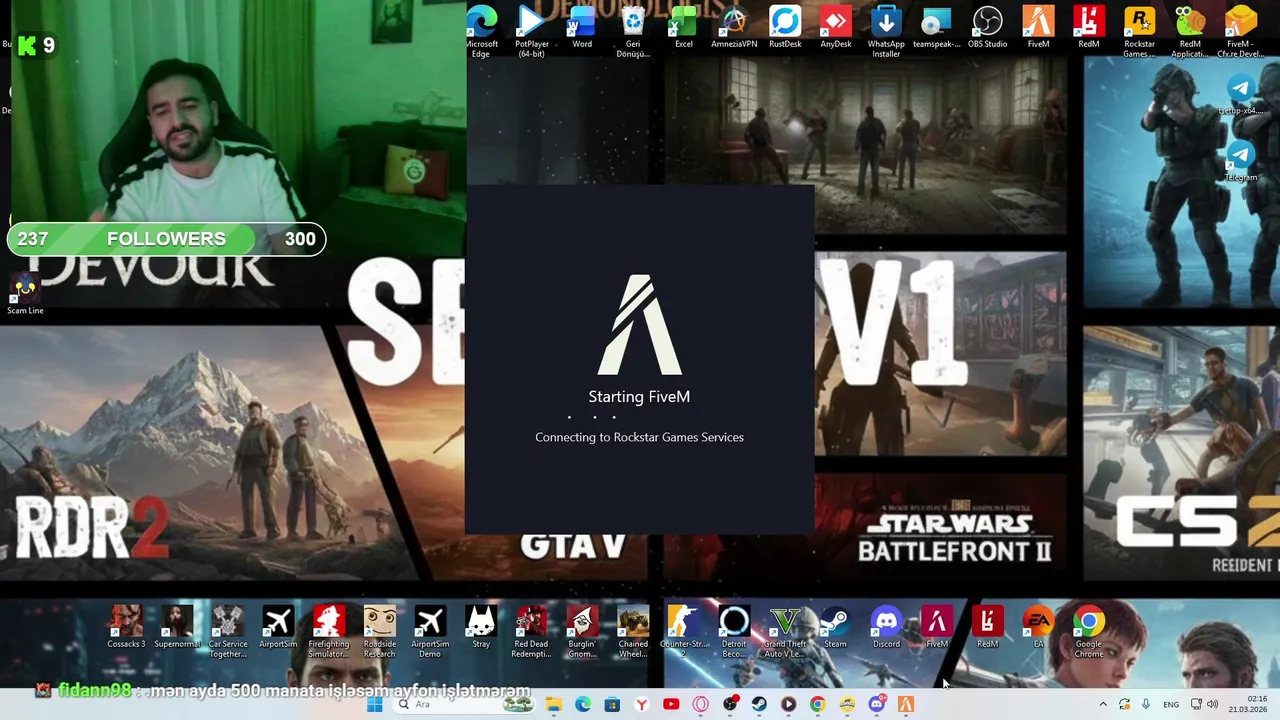The image size is (1280, 720).
Task: Open the OBS Studio desktop shortcut
Action: [987, 27]
